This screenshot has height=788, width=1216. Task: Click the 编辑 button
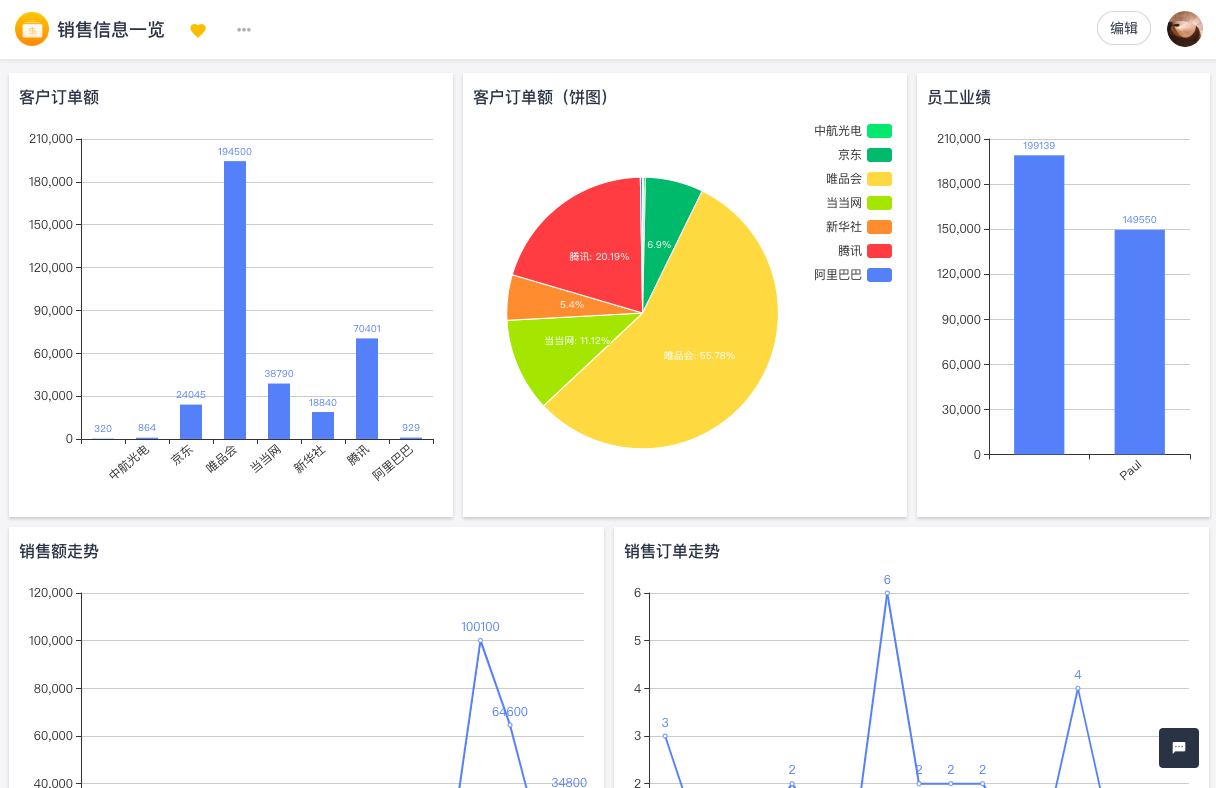pyautogui.click(x=1124, y=28)
